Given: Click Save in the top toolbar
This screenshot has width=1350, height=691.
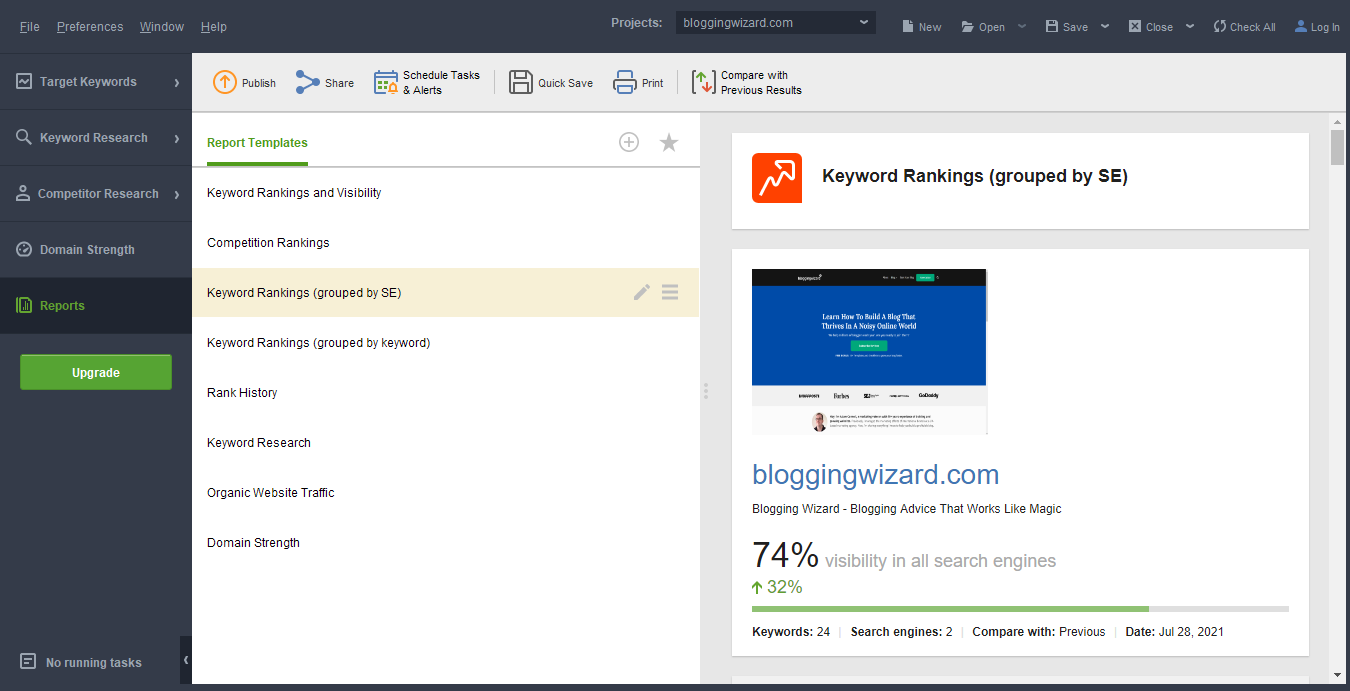Looking at the screenshot, I should (1067, 27).
